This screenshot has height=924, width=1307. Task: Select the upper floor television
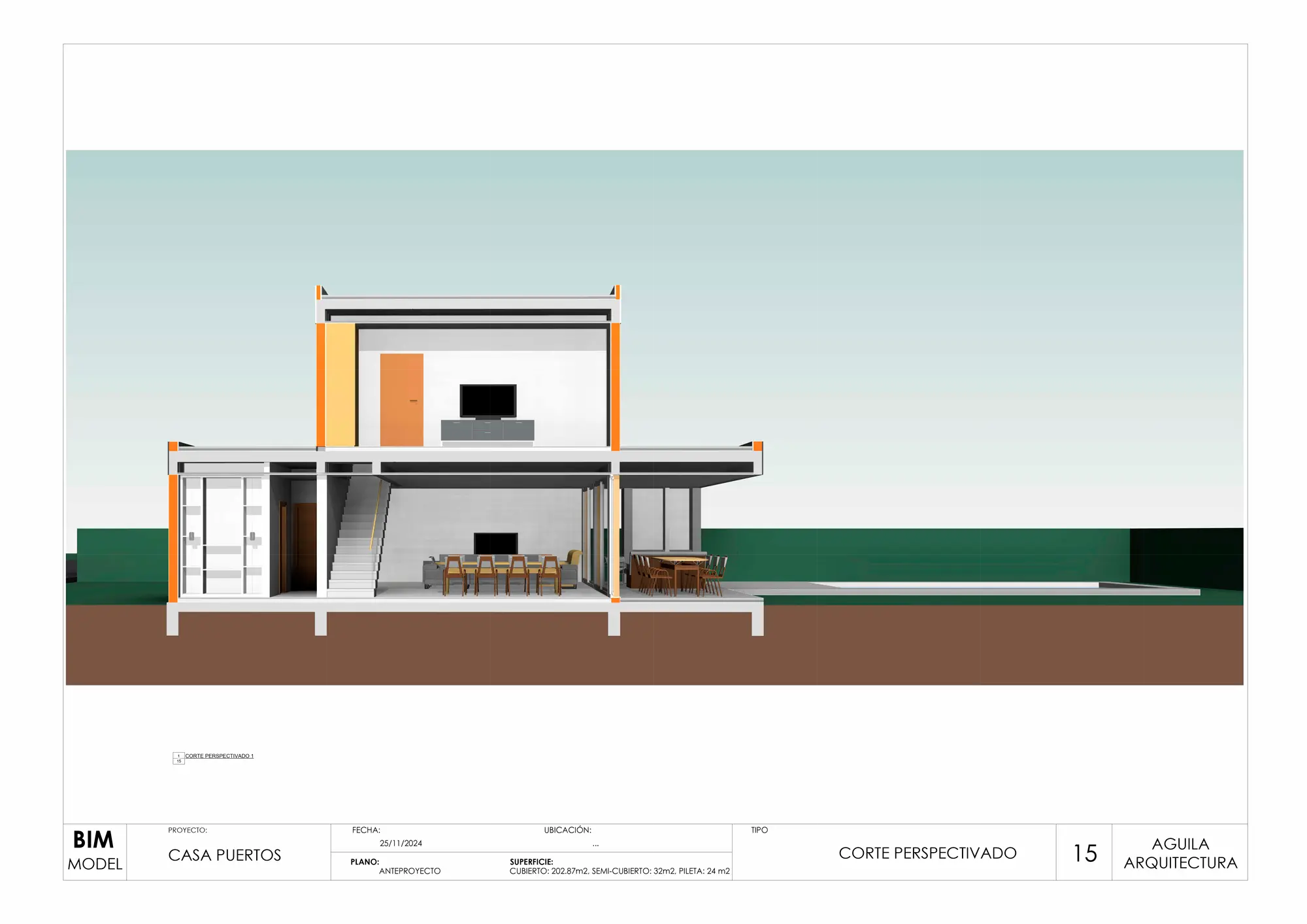[488, 402]
